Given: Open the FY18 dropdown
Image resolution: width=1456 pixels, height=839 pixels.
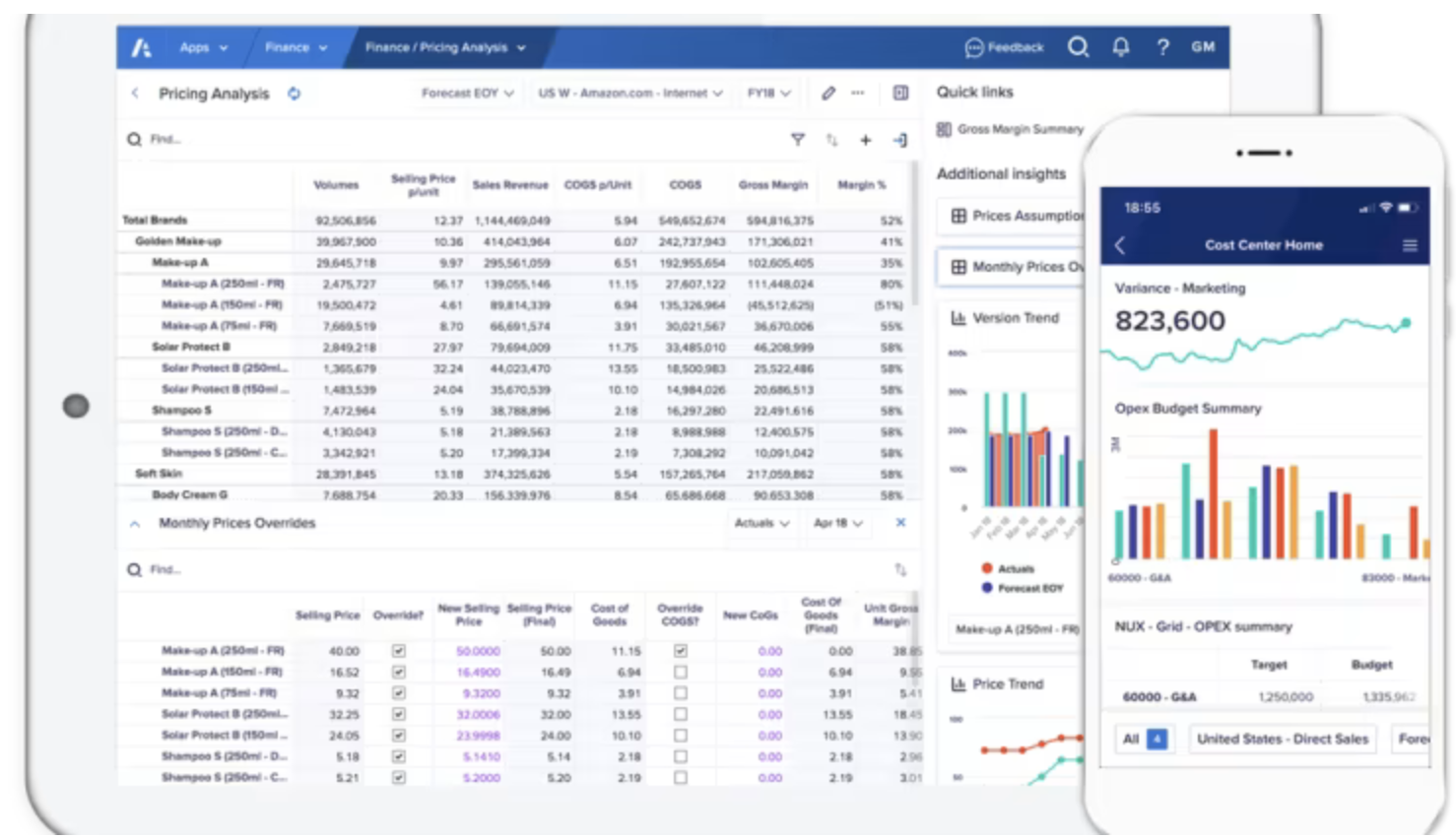Looking at the screenshot, I should click(769, 94).
